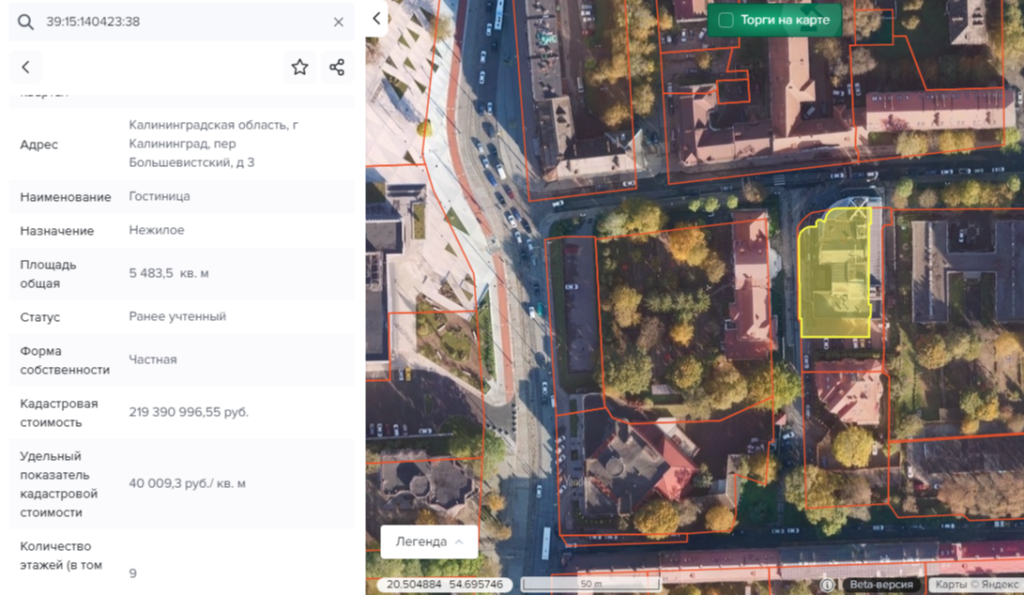The height and width of the screenshot is (595, 1024).
Task: Collapse the side panel with chevron
Action: [x=376, y=18]
